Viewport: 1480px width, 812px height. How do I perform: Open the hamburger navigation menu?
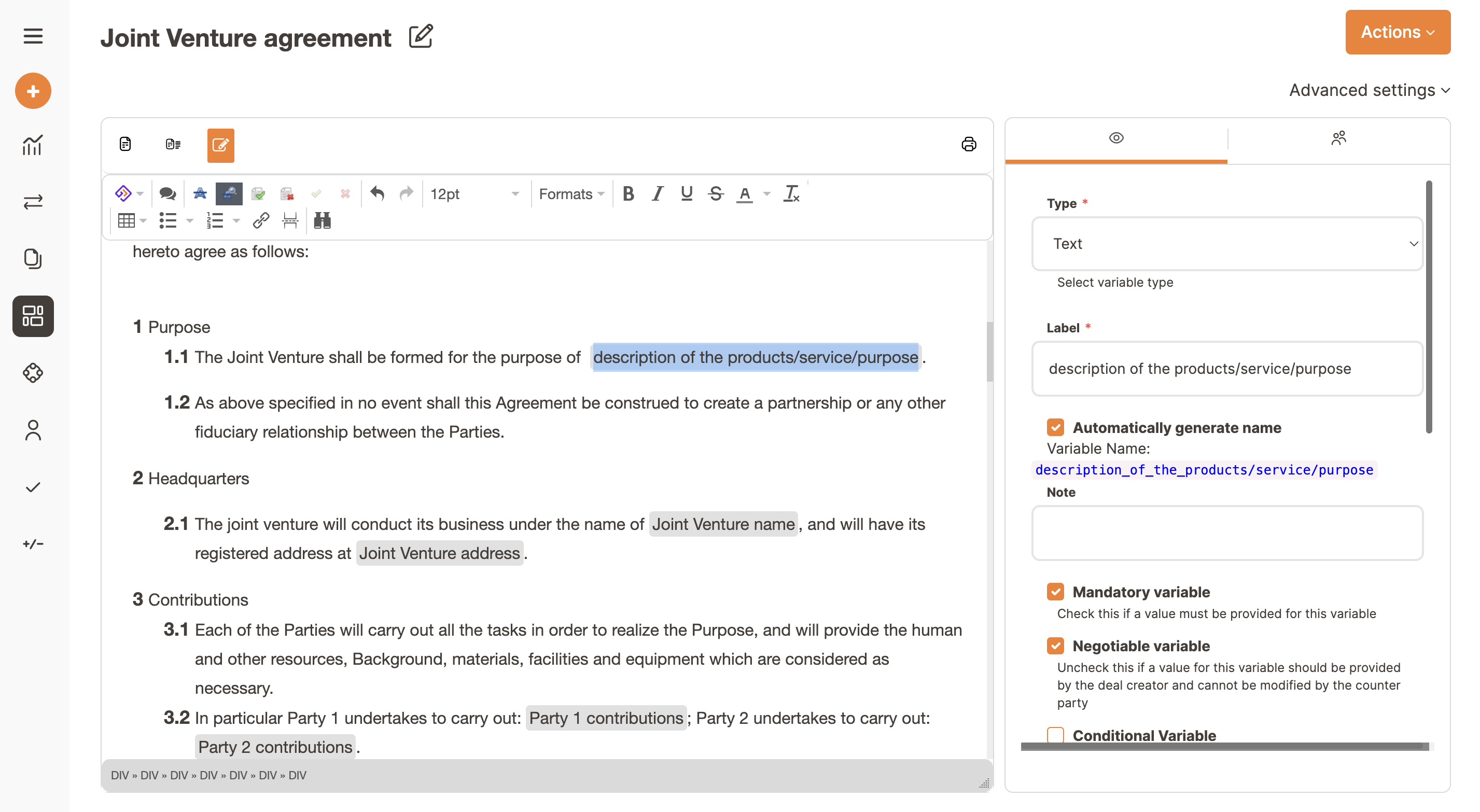(x=33, y=36)
